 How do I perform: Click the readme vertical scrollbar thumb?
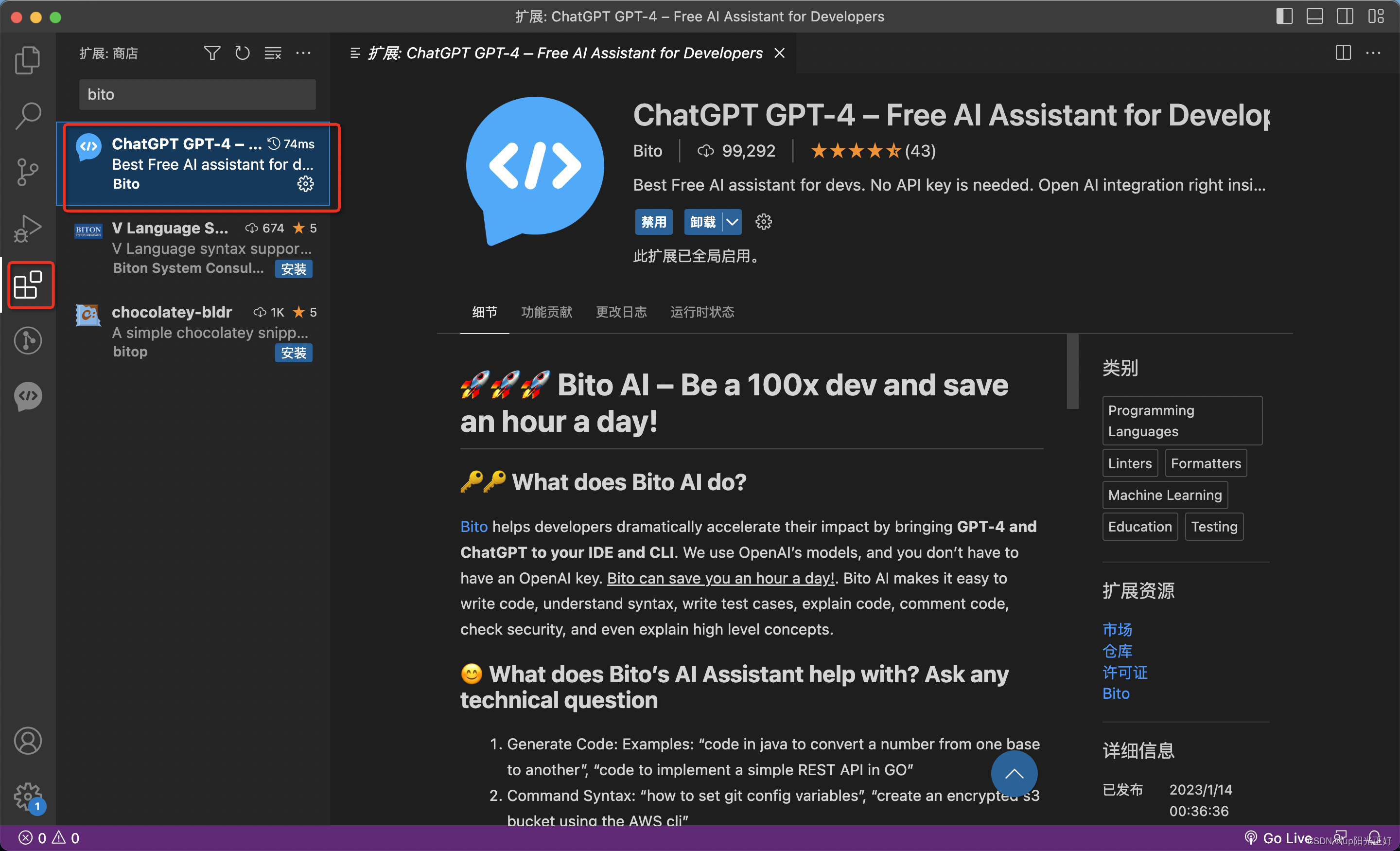pyautogui.click(x=1072, y=371)
